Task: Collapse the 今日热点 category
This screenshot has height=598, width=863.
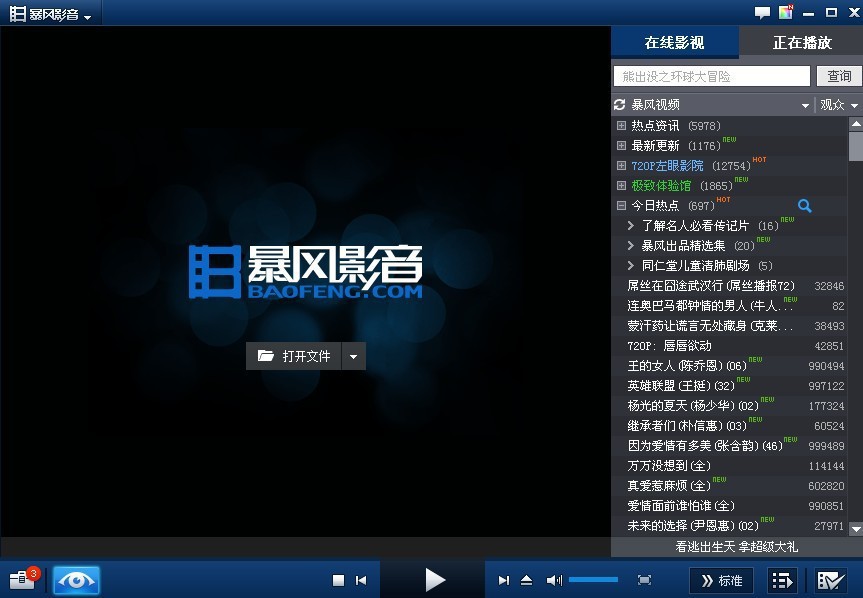Action: [x=621, y=206]
